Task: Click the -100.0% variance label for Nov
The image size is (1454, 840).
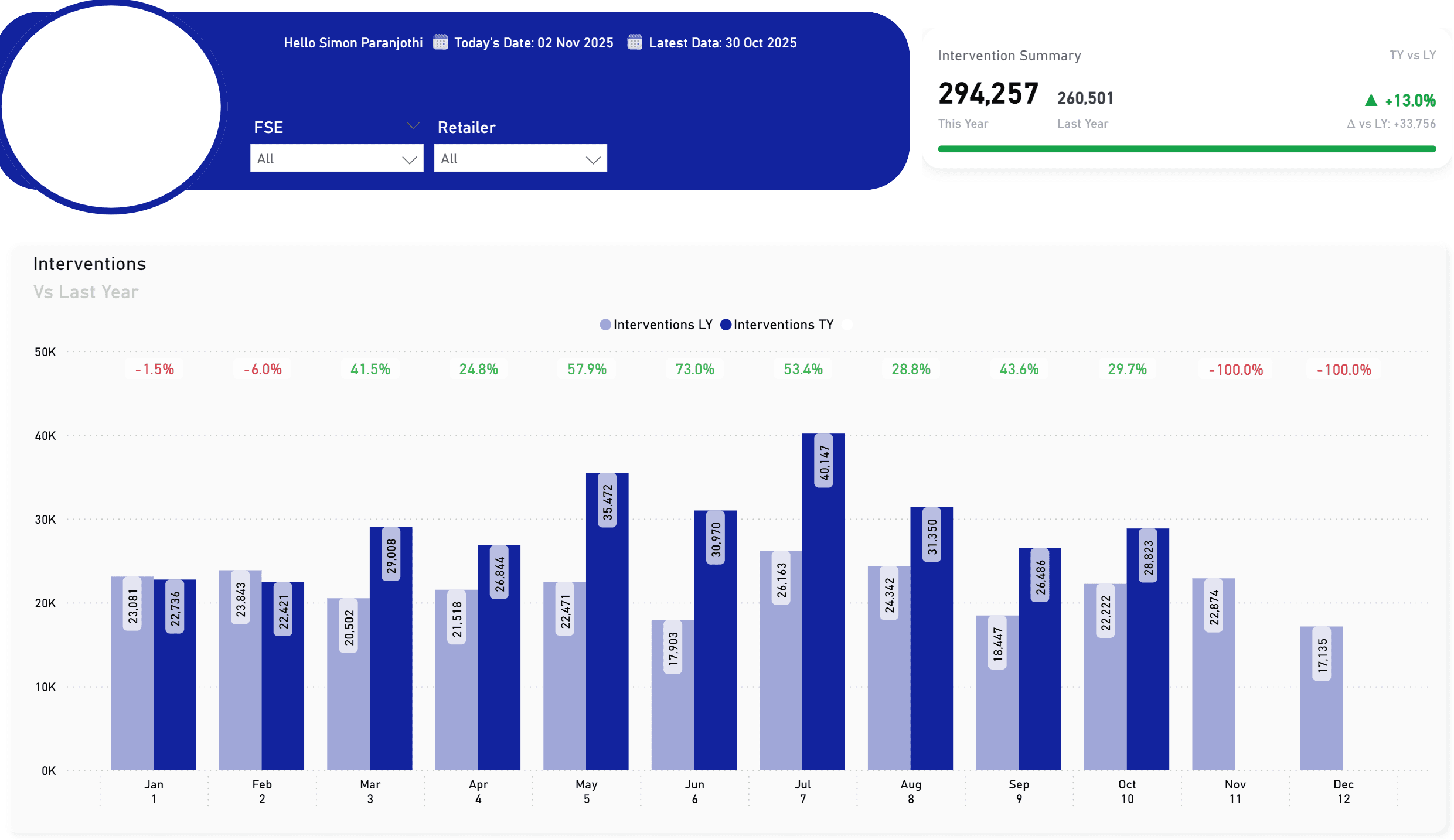Action: 1235,370
